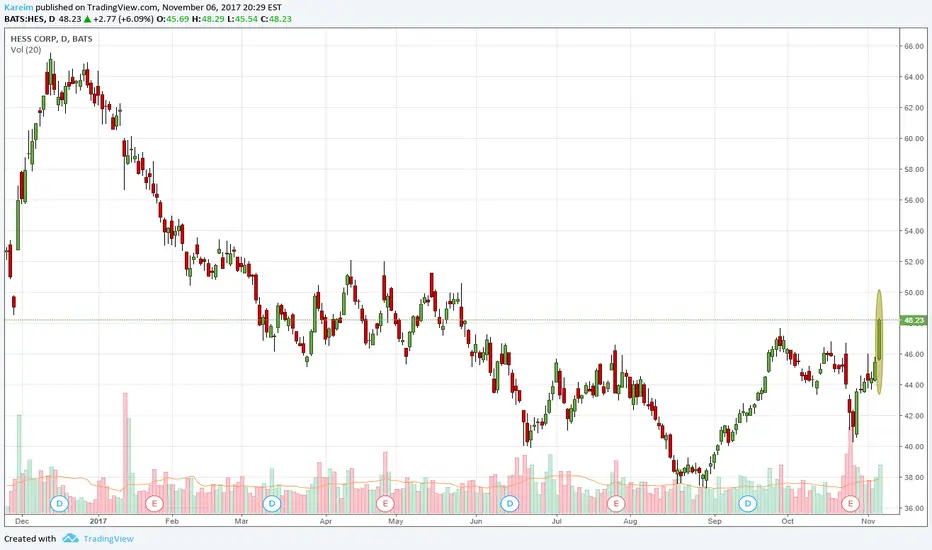
Task: Click the earnings E marker before Aug
Action: coord(616,504)
